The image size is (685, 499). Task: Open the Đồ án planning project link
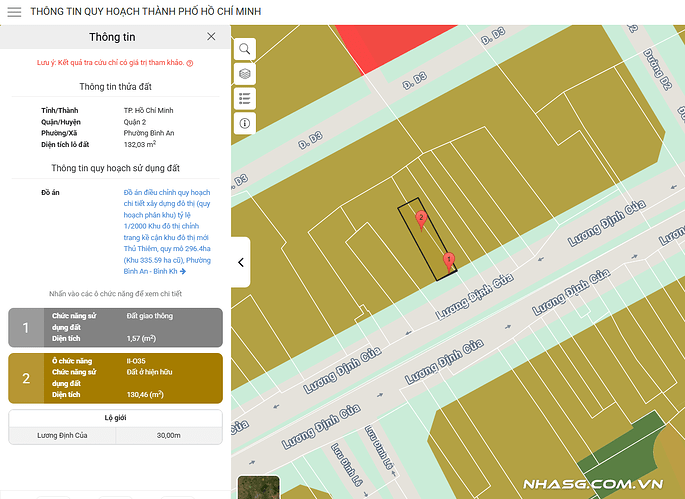tap(165, 231)
